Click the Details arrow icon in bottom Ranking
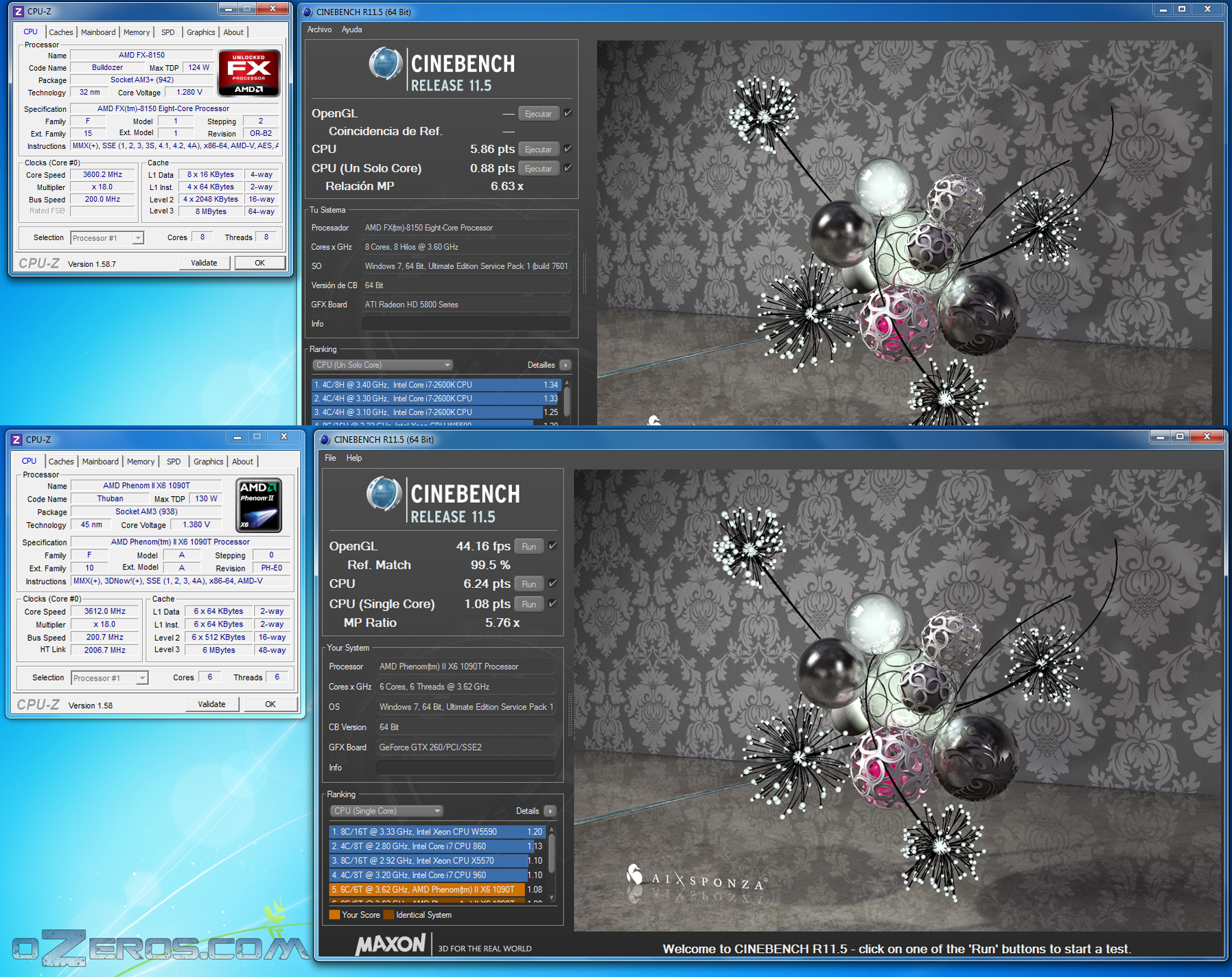 coord(550,811)
